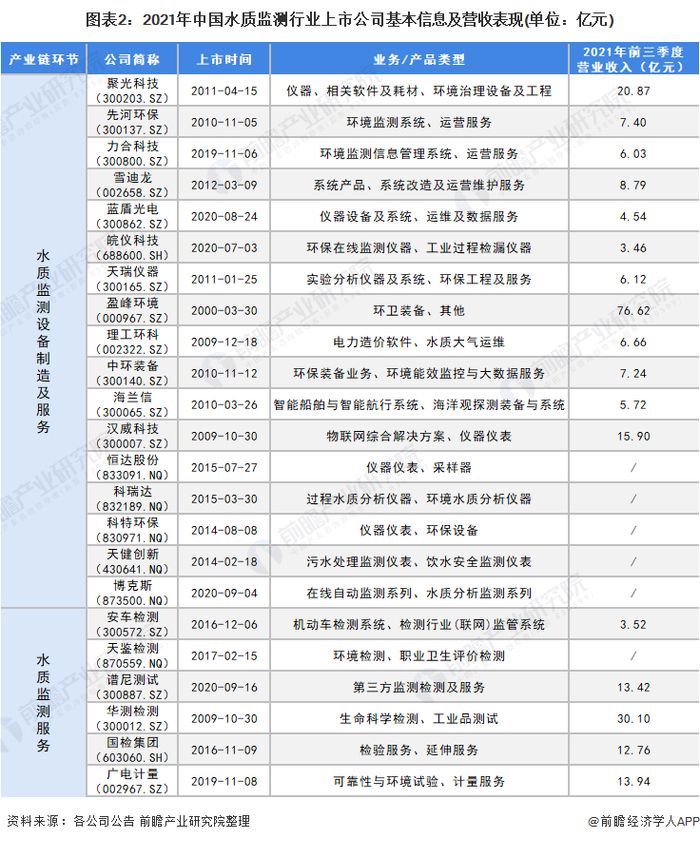Click business cell '环境监测系统、运营服务'
The width and height of the screenshot is (700, 841).
point(419,122)
